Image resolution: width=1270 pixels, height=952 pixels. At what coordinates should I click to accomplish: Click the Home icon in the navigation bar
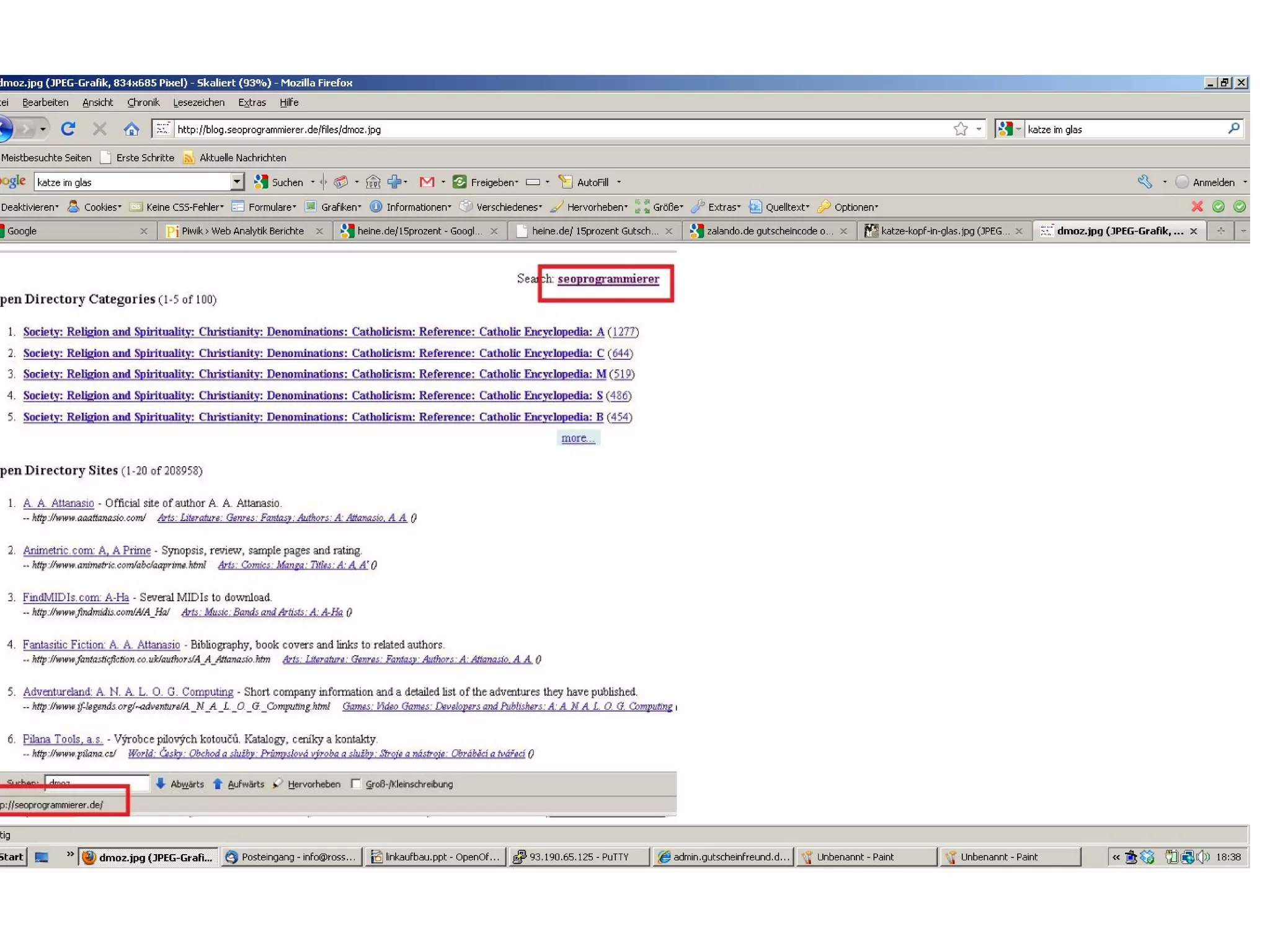point(131,129)
